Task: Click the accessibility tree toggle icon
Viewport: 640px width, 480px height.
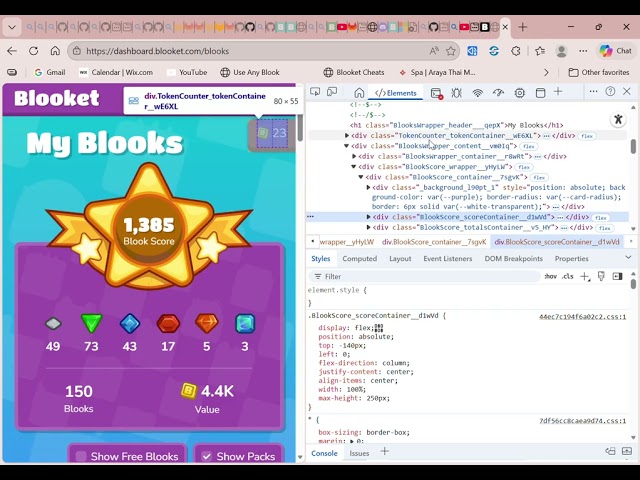Action: click(618, 119)
